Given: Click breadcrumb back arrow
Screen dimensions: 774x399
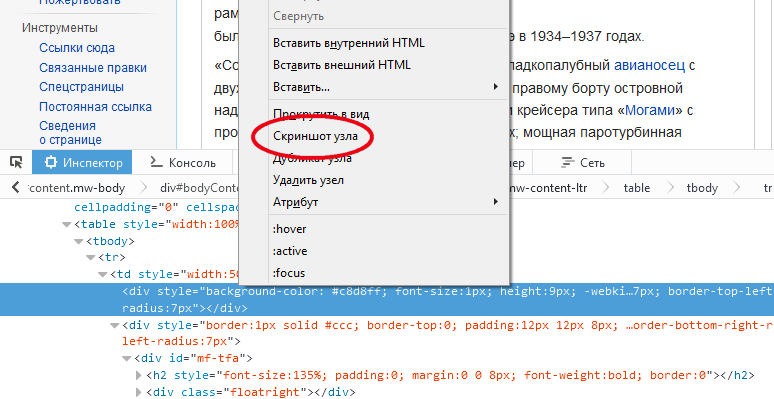Looking at the screenshot, I should point(15,188).
